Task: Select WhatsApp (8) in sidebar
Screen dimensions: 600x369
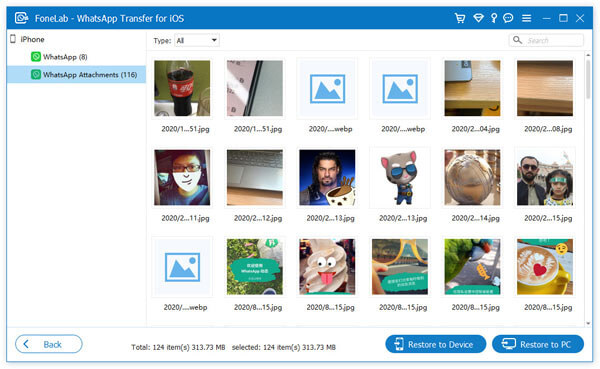Action: [x=59, y=57]
